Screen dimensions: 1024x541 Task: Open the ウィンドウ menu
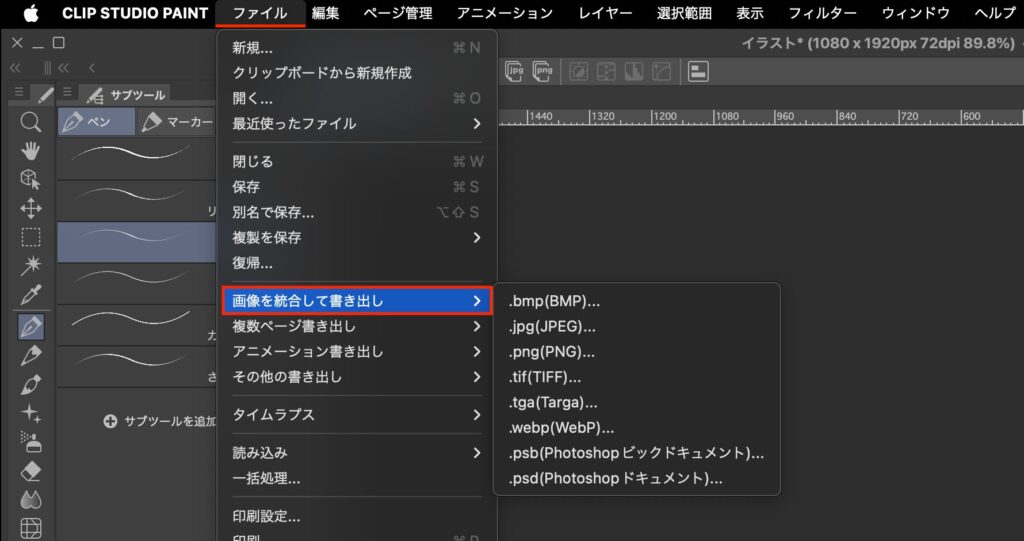[x=918, y=13]
